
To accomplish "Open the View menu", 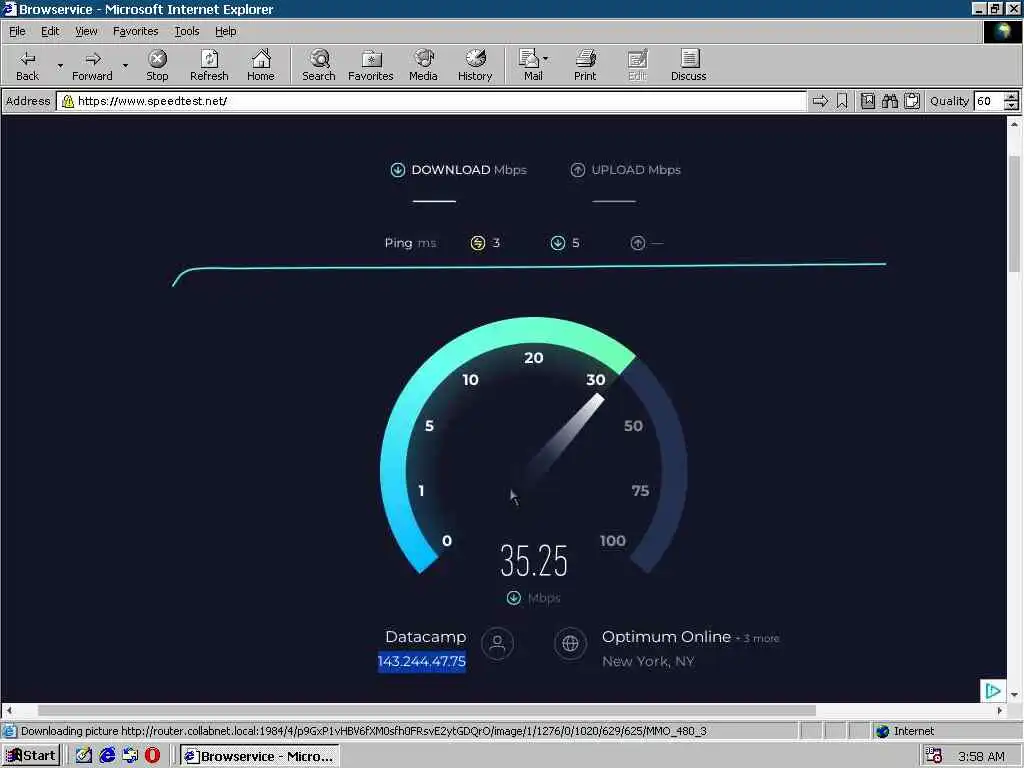I will pyautogui.click(x=86, y=31).
